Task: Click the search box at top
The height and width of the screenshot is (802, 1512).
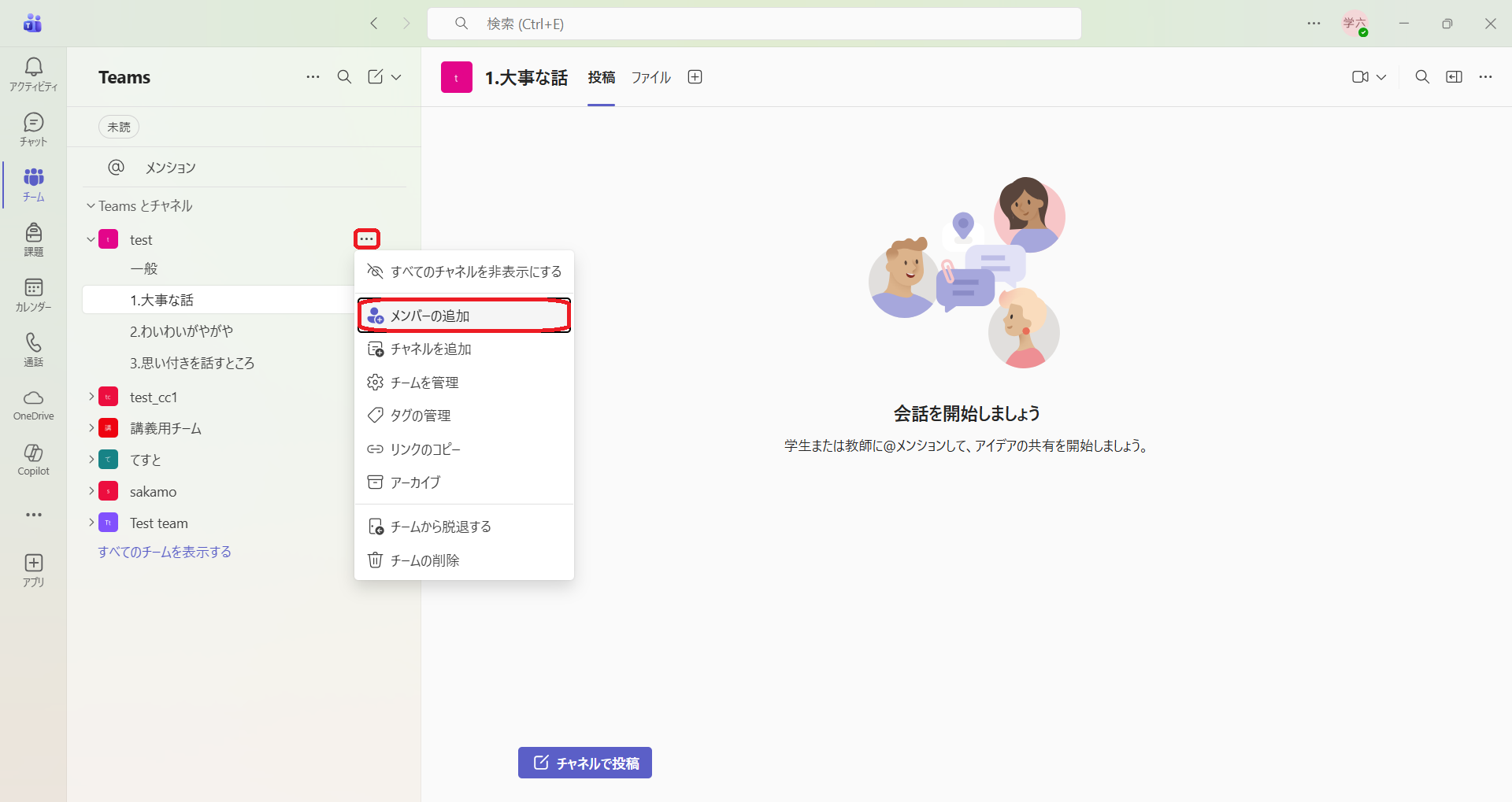Action: (x=754, y=24)
